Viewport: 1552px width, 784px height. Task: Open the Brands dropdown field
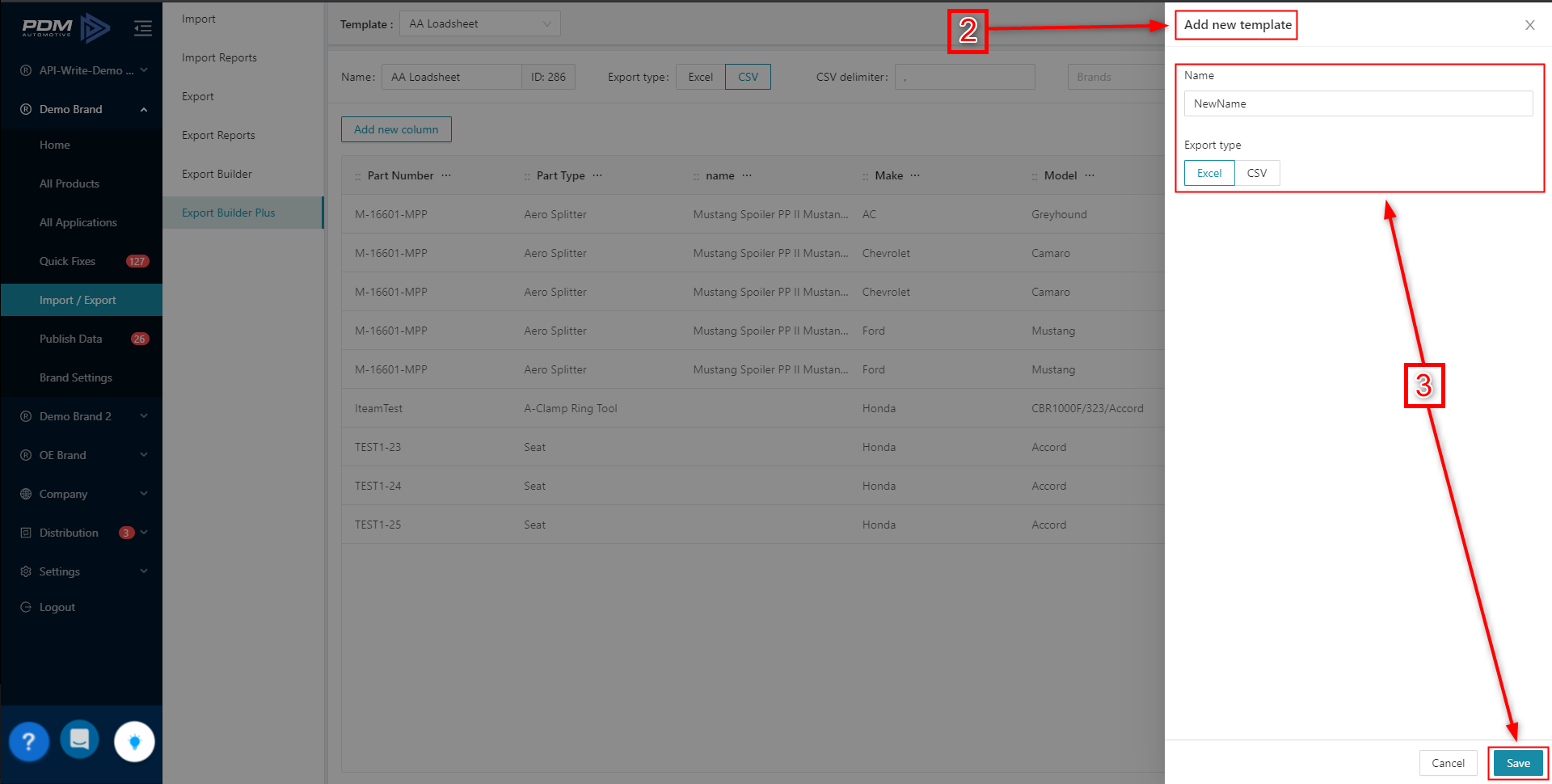pos(1115,77)
